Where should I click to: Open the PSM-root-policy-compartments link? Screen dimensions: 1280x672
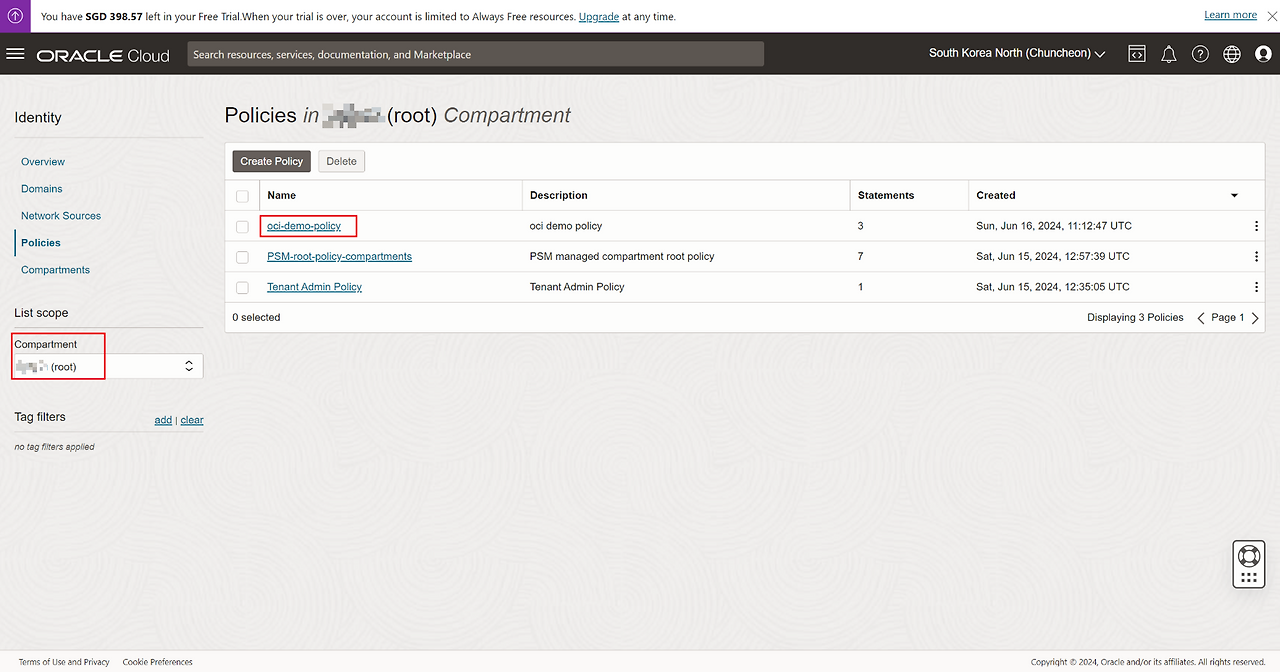pyautogui.click(x=339, y=256)
